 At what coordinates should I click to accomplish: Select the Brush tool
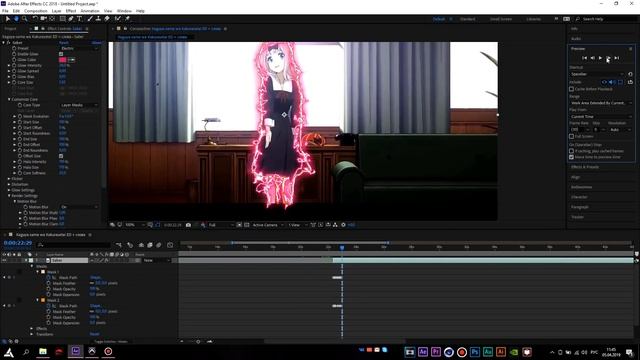point(90,19)
